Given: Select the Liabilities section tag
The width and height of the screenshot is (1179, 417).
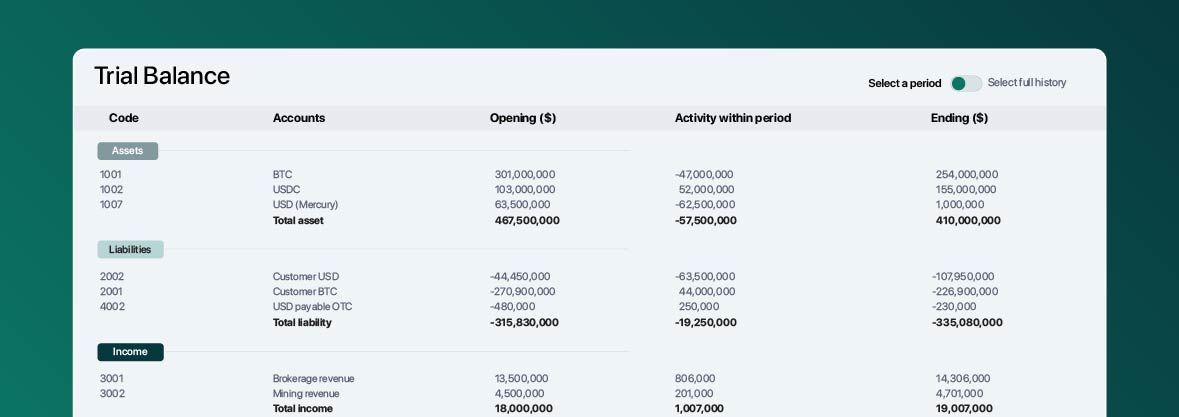Looking at the screenshot, I should (x=130, y=250).
